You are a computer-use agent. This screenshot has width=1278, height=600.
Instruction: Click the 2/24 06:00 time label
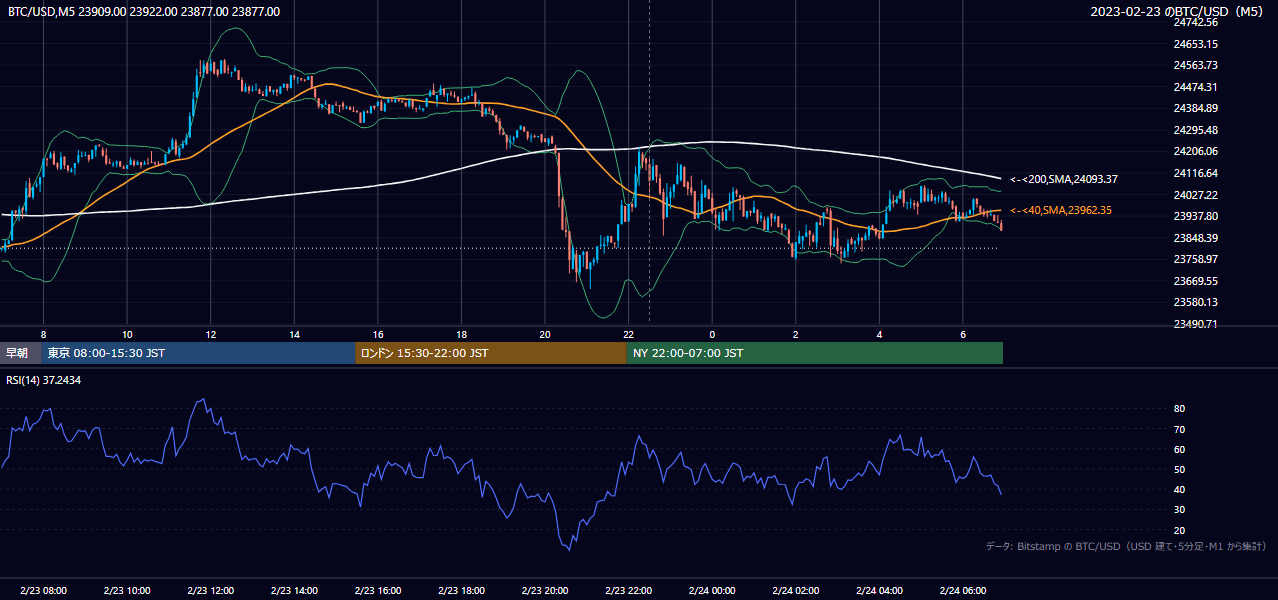click(963, 591)
